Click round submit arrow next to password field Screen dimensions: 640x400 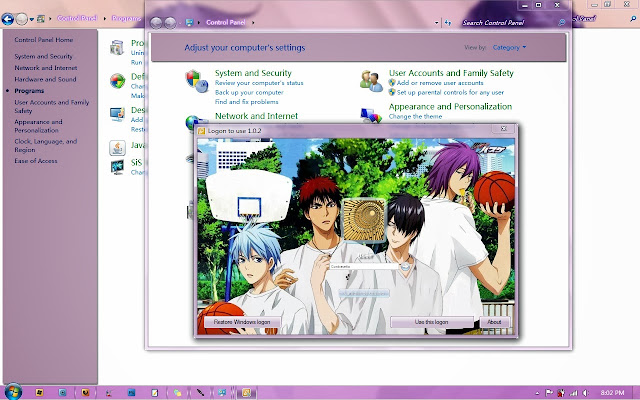pos(405,267)
